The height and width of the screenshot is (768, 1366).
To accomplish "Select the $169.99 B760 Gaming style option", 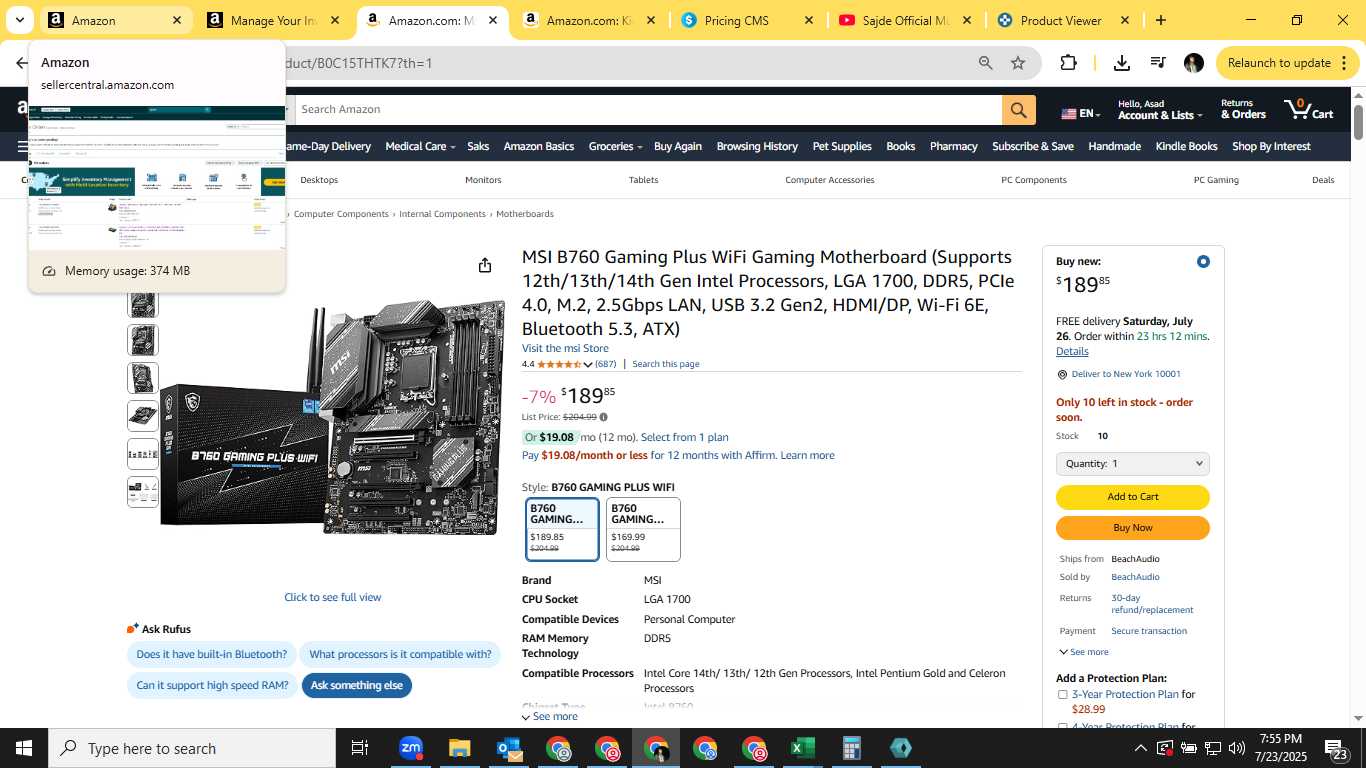I will point(643,529).
